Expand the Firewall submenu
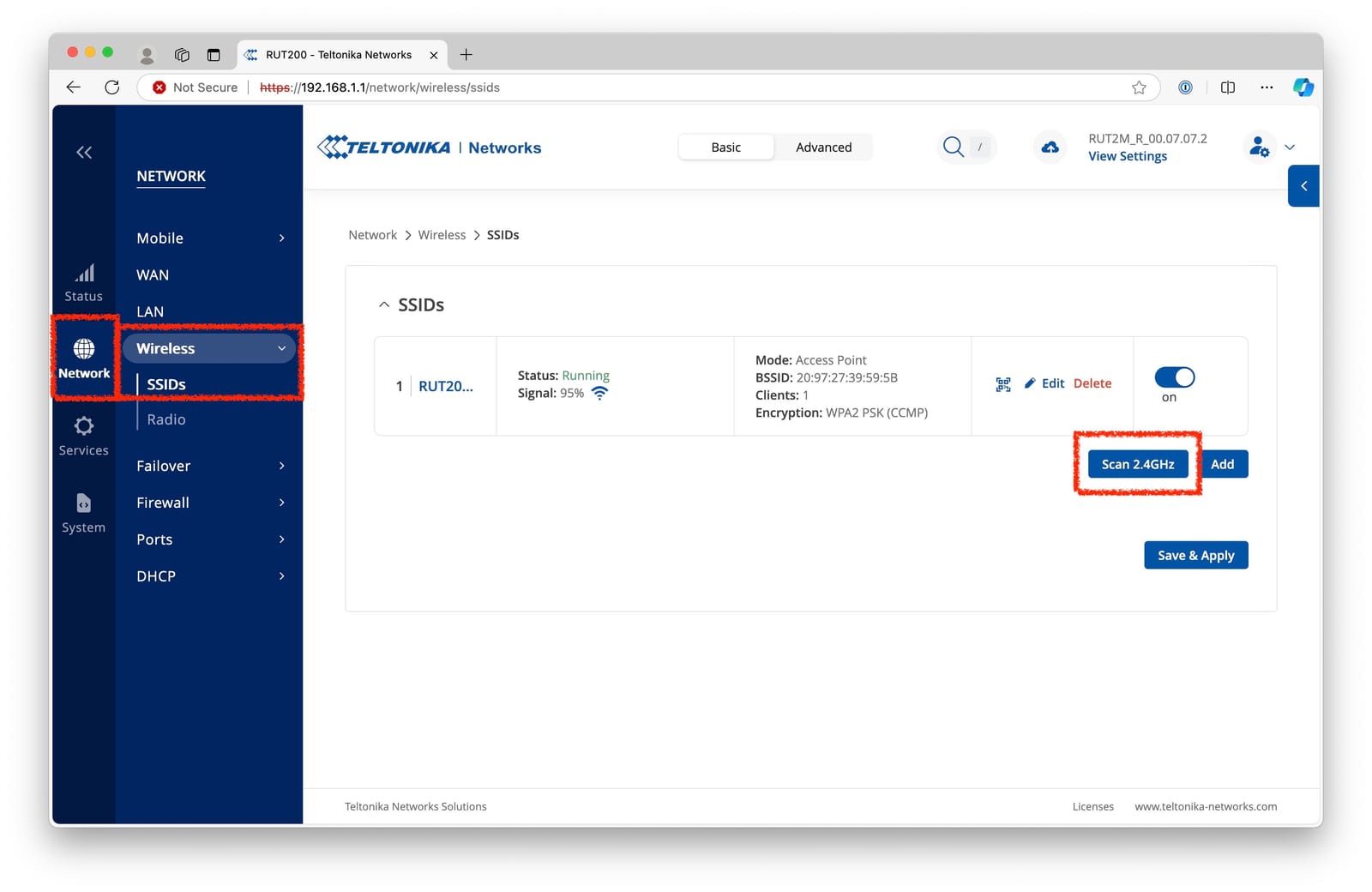The height and width of the screenshot is (892, 1372). click(x=210, y=503)
